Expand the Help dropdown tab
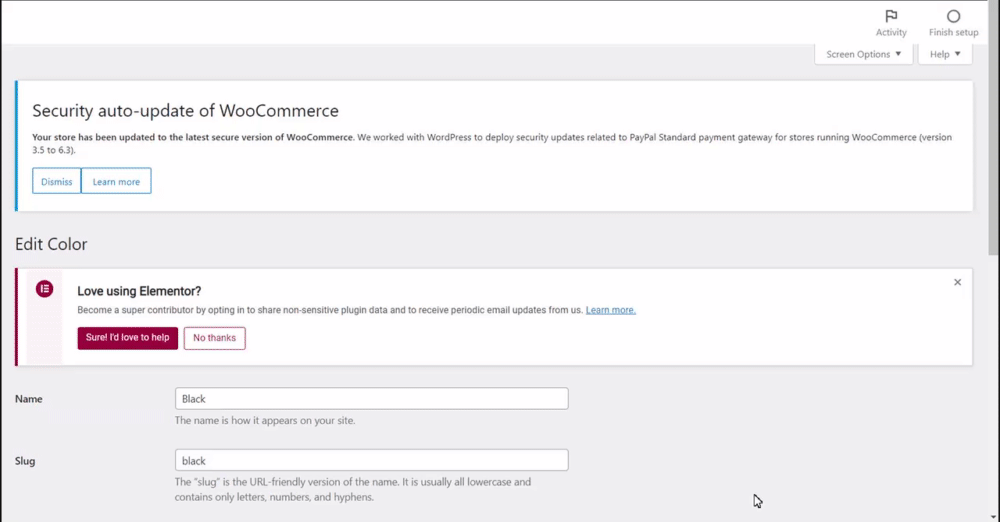 pos(945,54)
